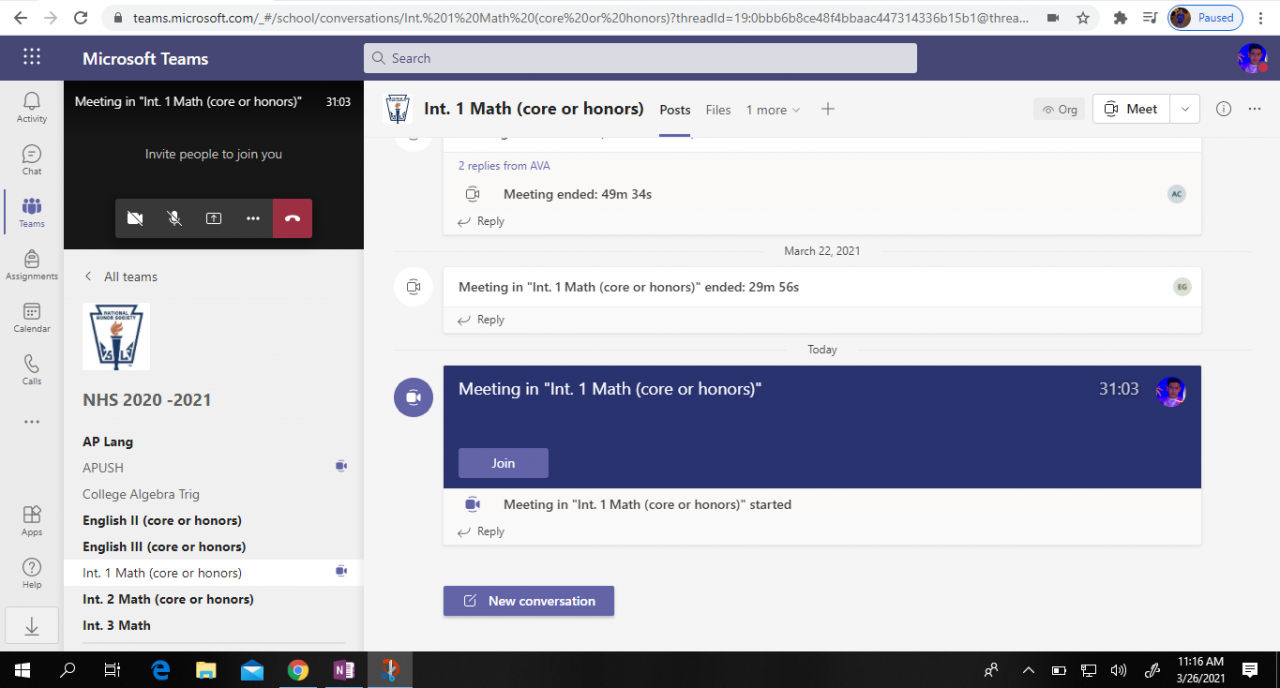This screenshot has height=688, width=1280.
Task: Reply under 'Meeting ended: 49m 34s'
Action: [481, 221]
